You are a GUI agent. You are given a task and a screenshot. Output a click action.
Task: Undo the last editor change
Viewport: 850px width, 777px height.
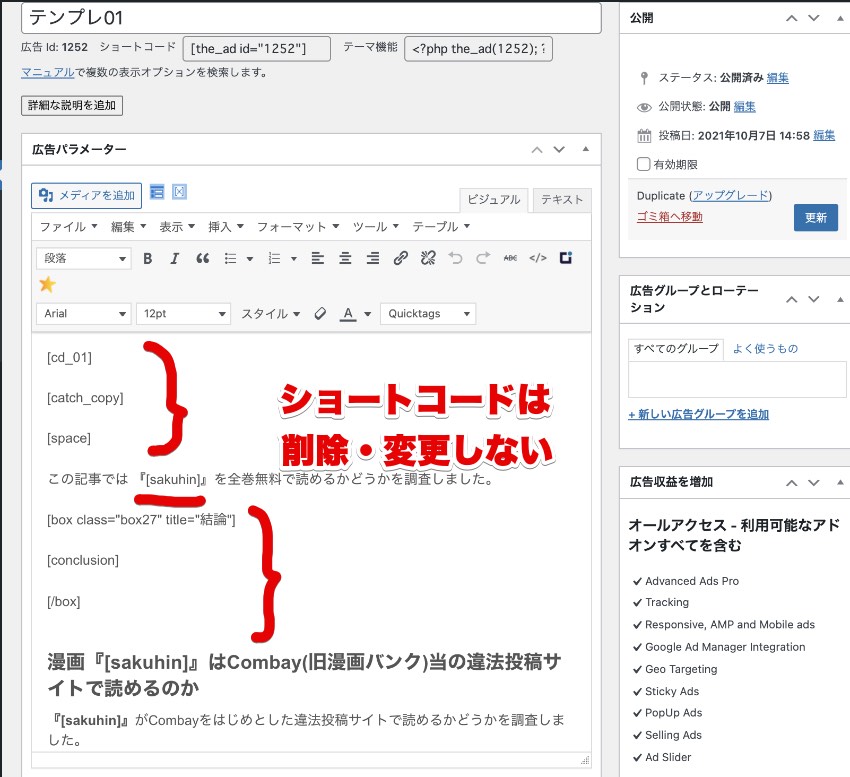coord(454,258)
